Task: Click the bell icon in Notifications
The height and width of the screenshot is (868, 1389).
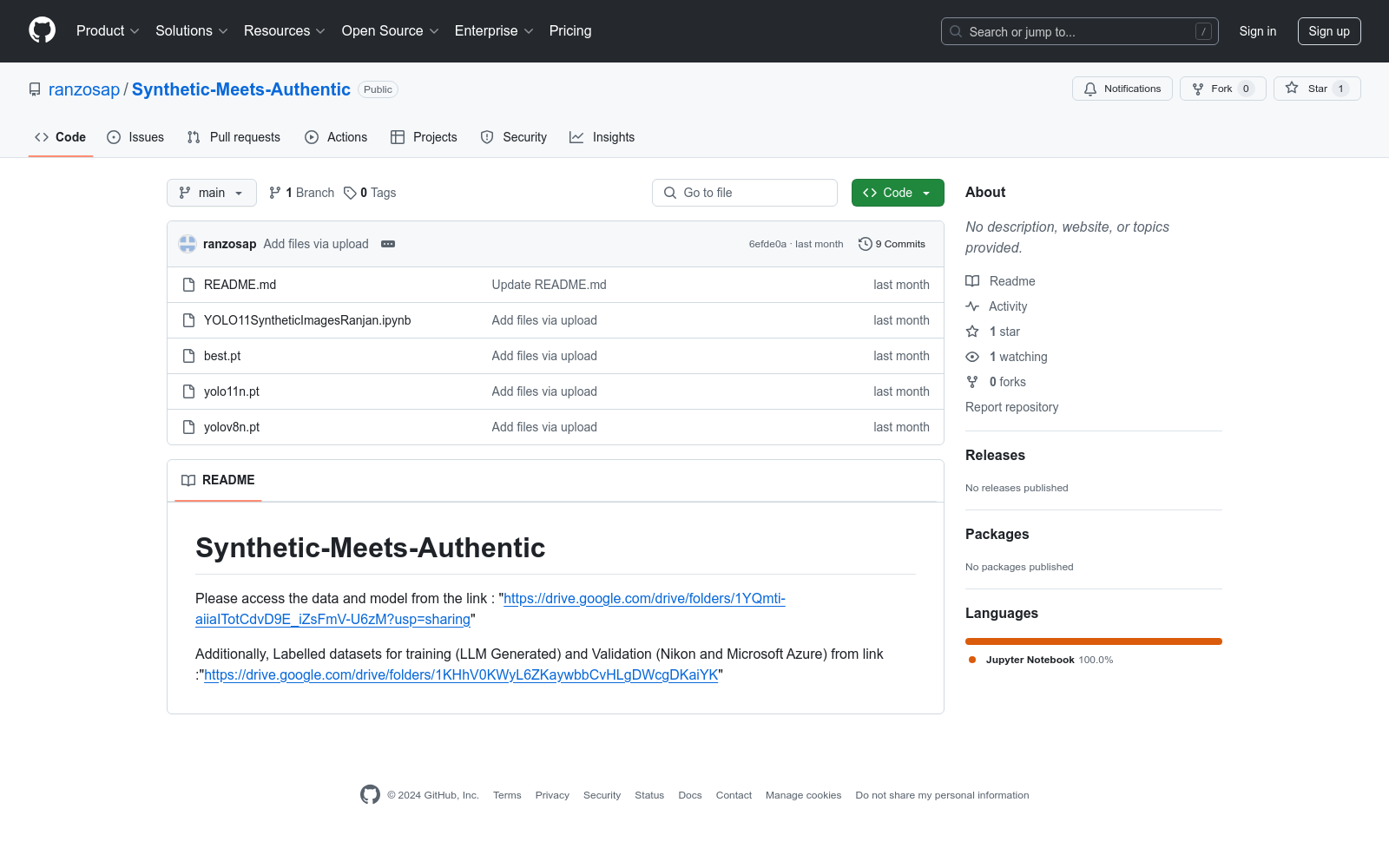Action: [x=1090, y=89]
